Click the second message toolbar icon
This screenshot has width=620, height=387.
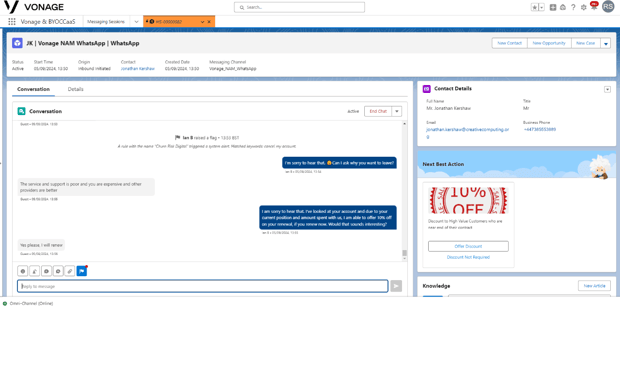point(34,271)
